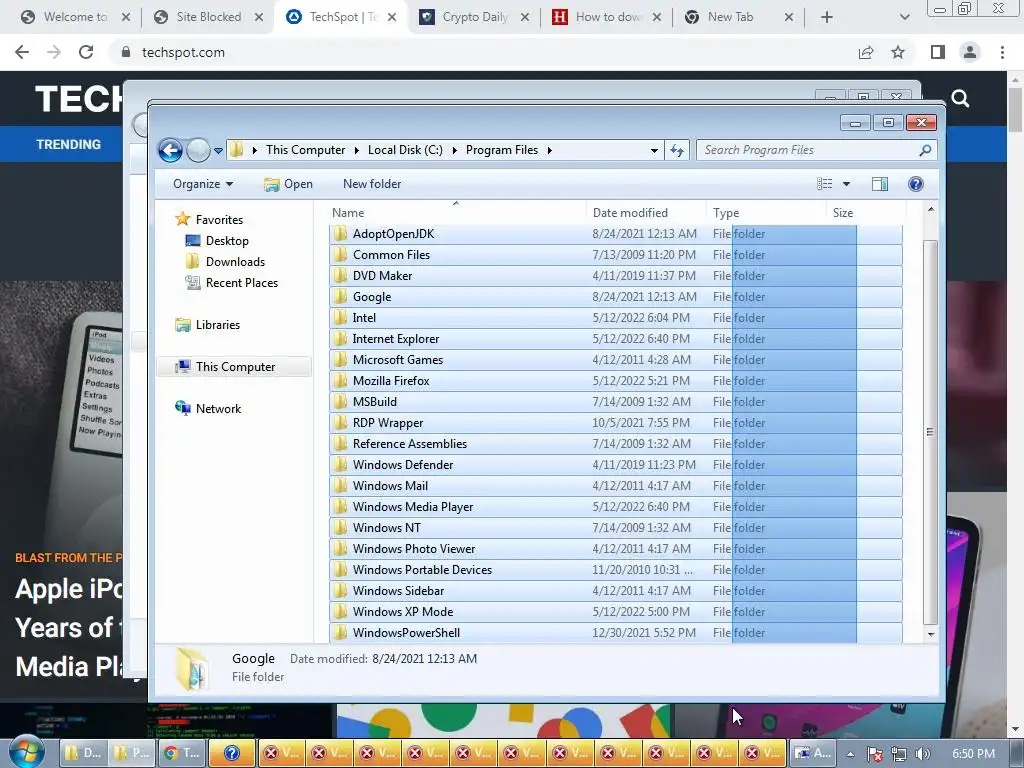Refresh the Program Files folder view
1024x768 pixels.
[x=677, y=150]
